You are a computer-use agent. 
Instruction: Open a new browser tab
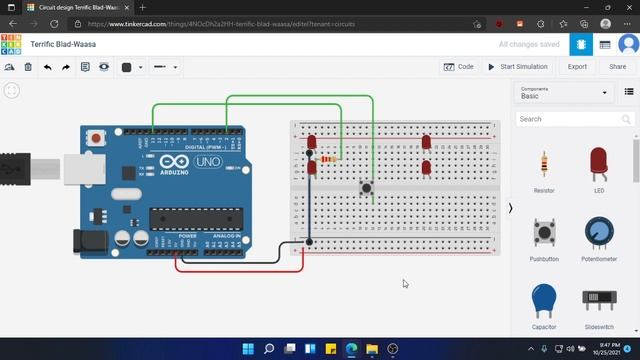(x=142, y=7)
